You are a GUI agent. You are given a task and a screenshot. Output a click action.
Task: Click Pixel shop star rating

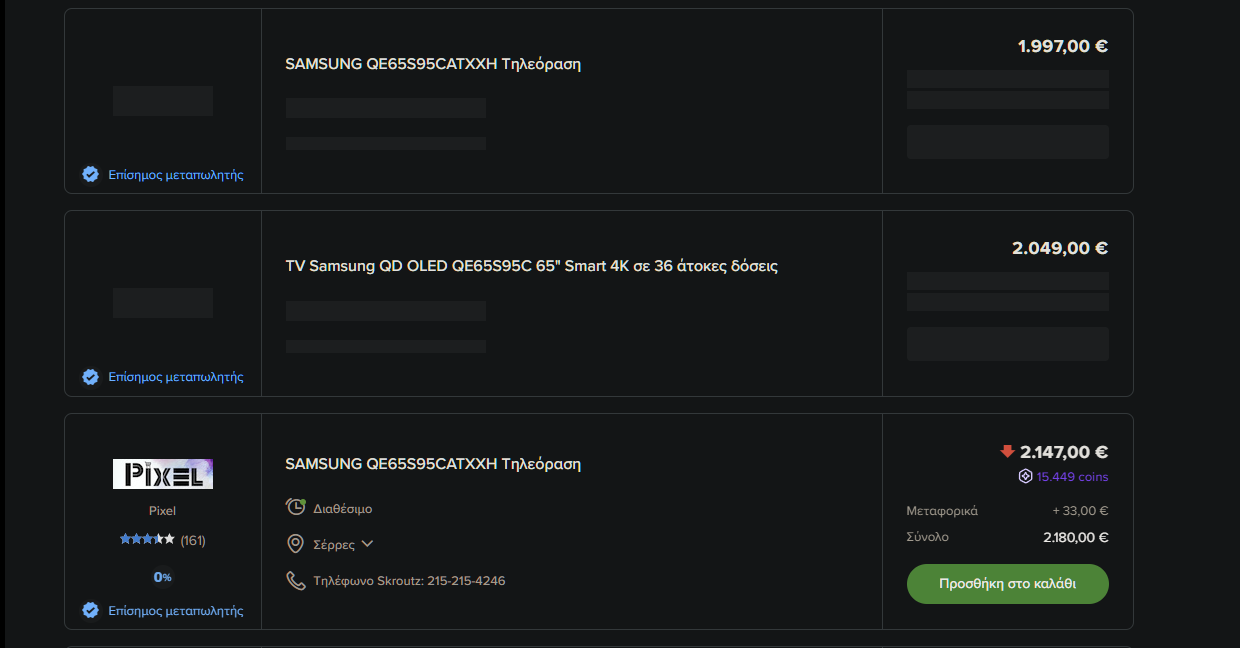pyautogui.click(x=147, y=540)
